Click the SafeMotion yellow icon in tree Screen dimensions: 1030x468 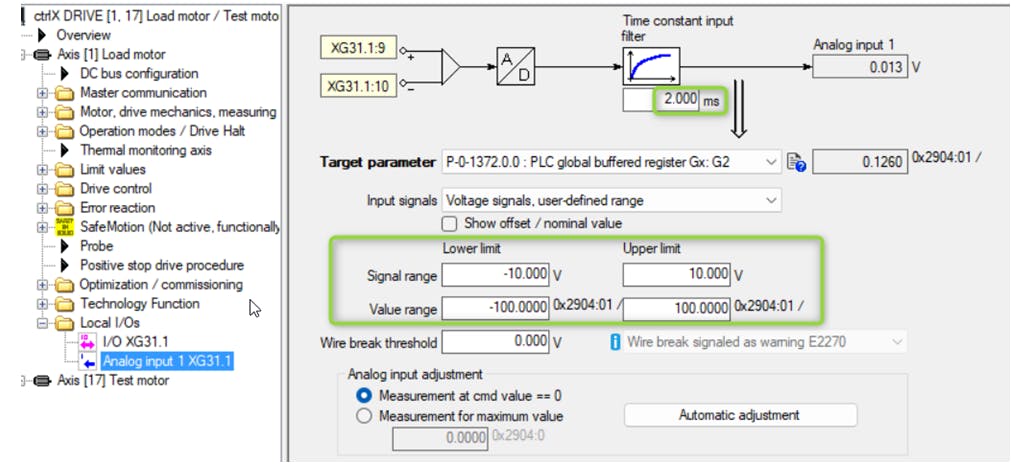click(65, 227)
